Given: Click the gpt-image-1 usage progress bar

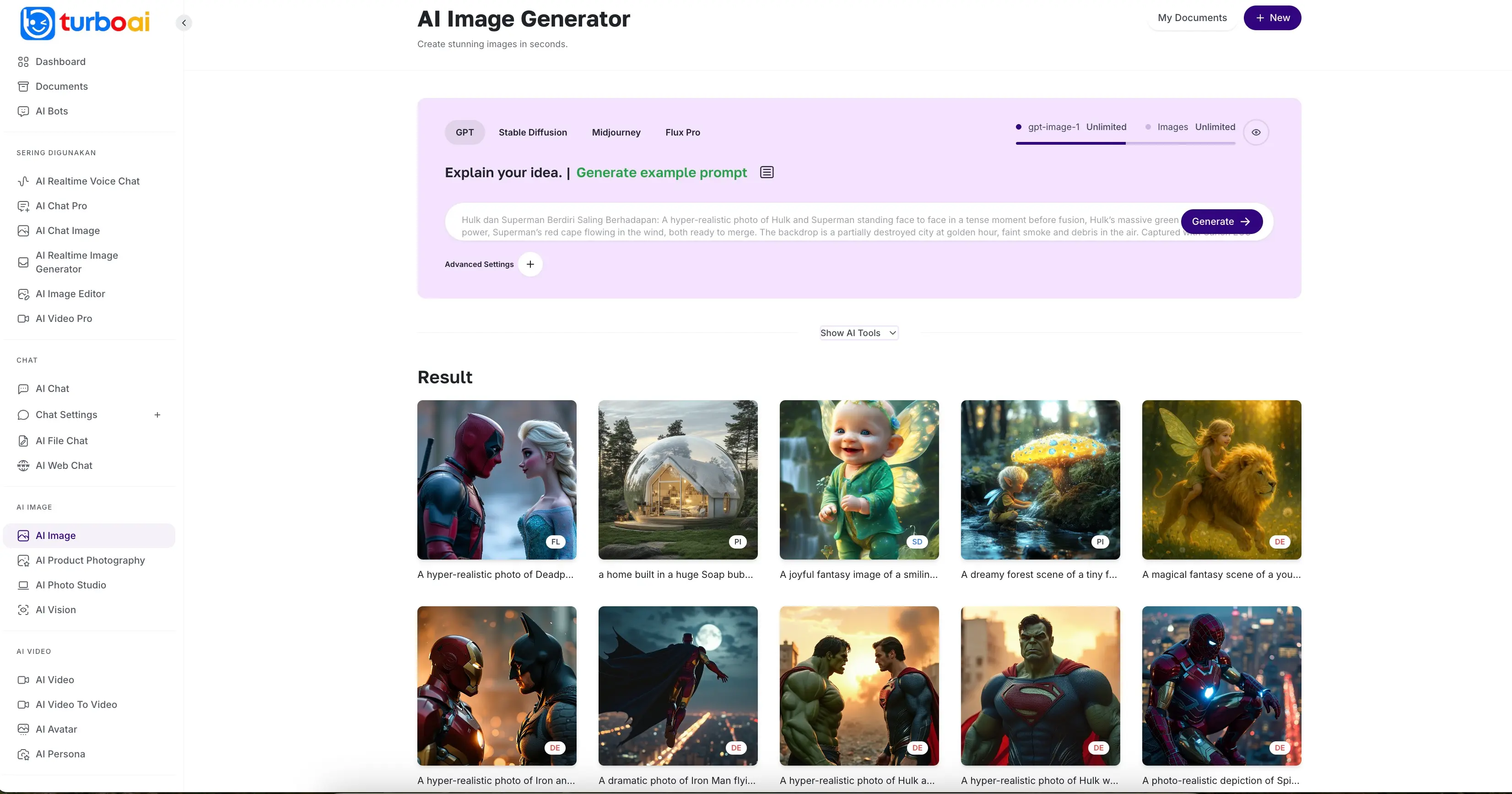Looking at the screenshot, I should point(1070,143).
